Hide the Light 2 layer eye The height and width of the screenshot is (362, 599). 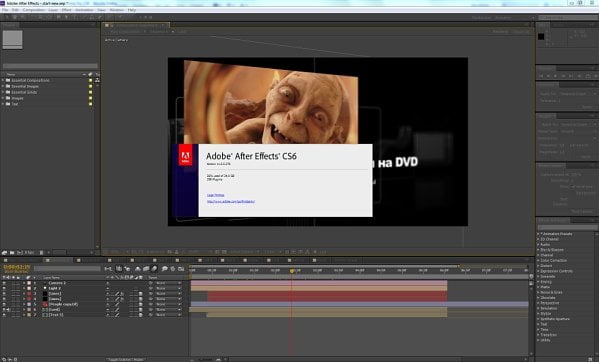pos(4,288)
